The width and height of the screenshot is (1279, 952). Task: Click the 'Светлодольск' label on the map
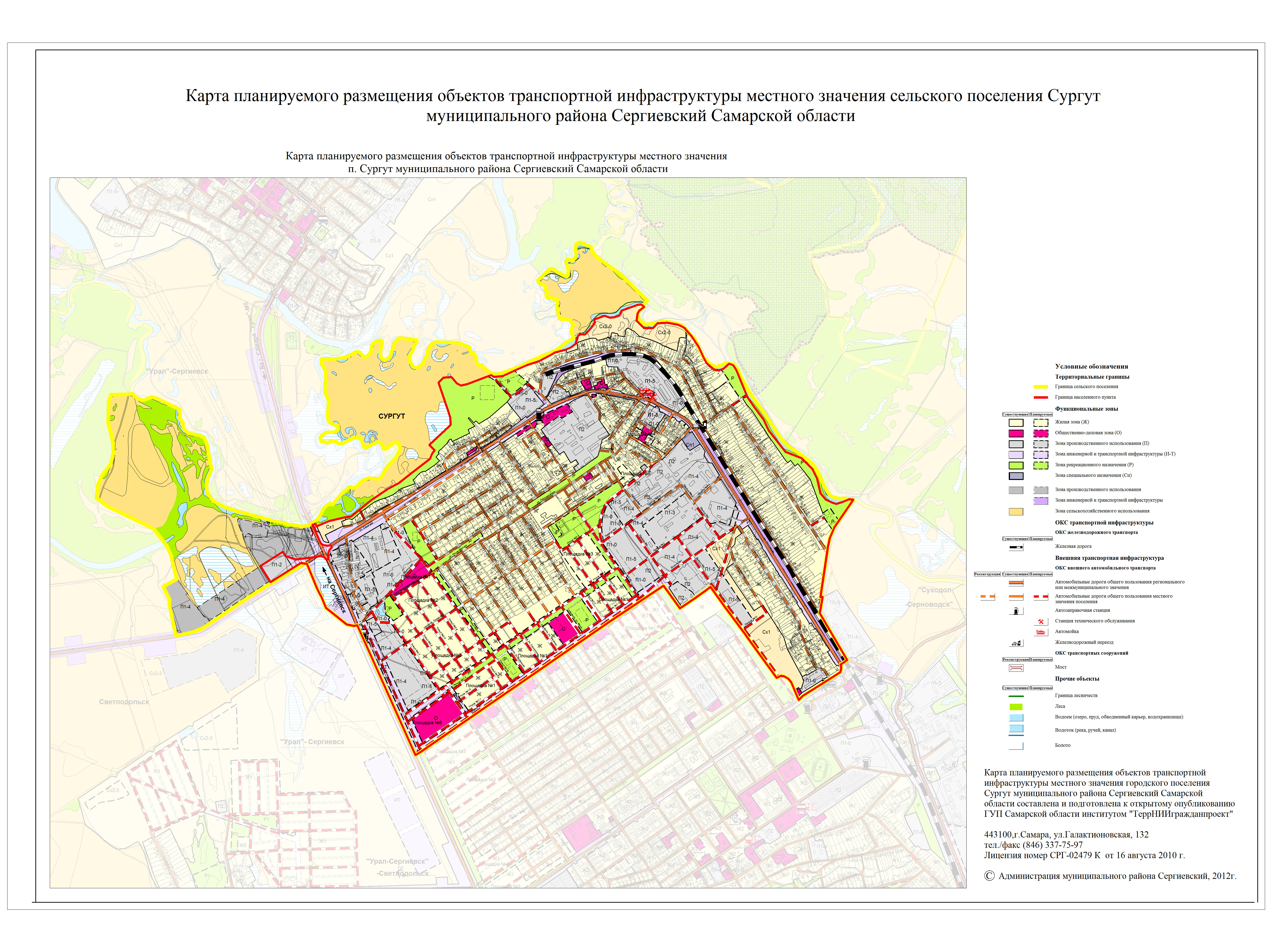(x=124, y=702)
